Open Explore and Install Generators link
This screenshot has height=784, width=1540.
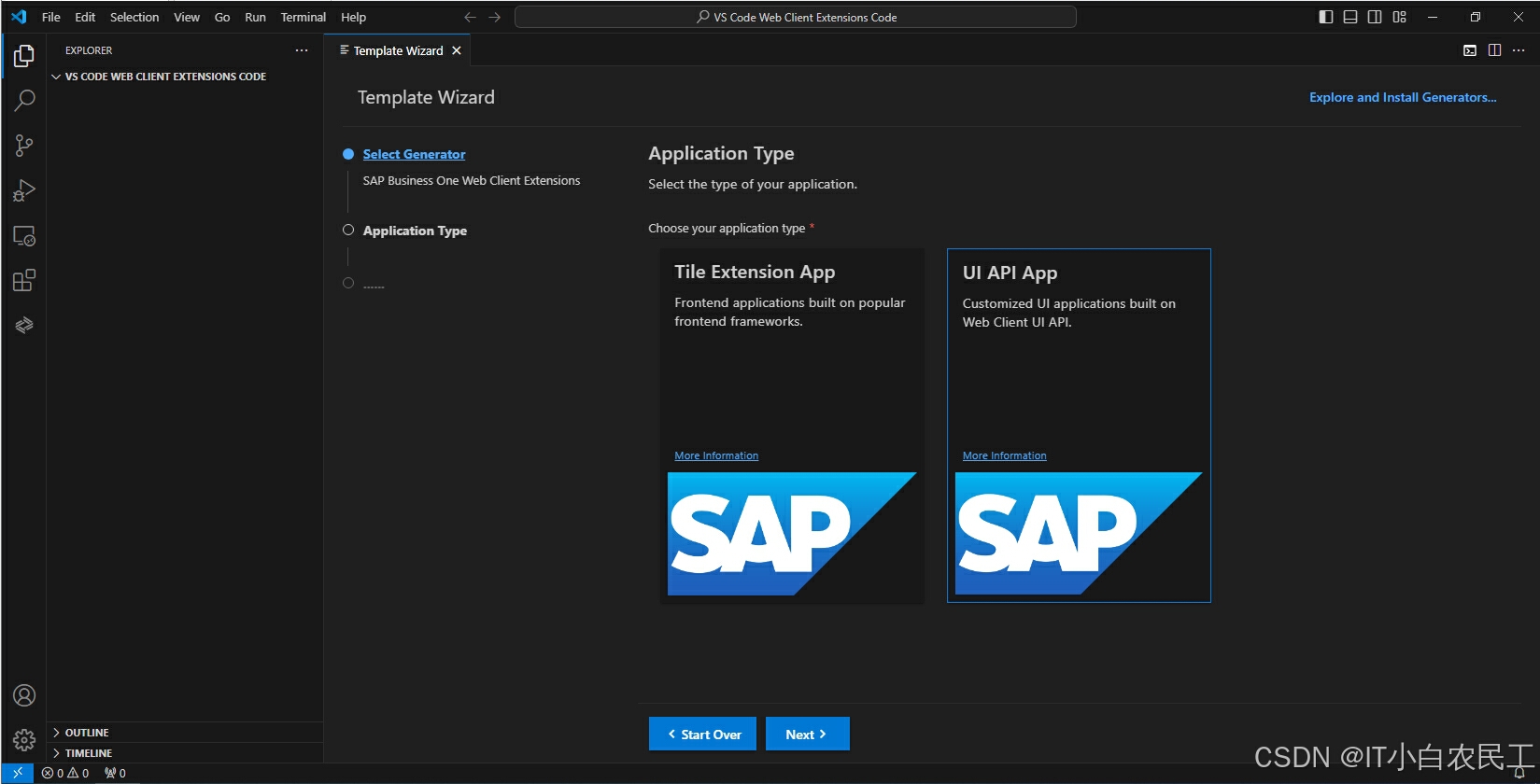click(1403, 97)
